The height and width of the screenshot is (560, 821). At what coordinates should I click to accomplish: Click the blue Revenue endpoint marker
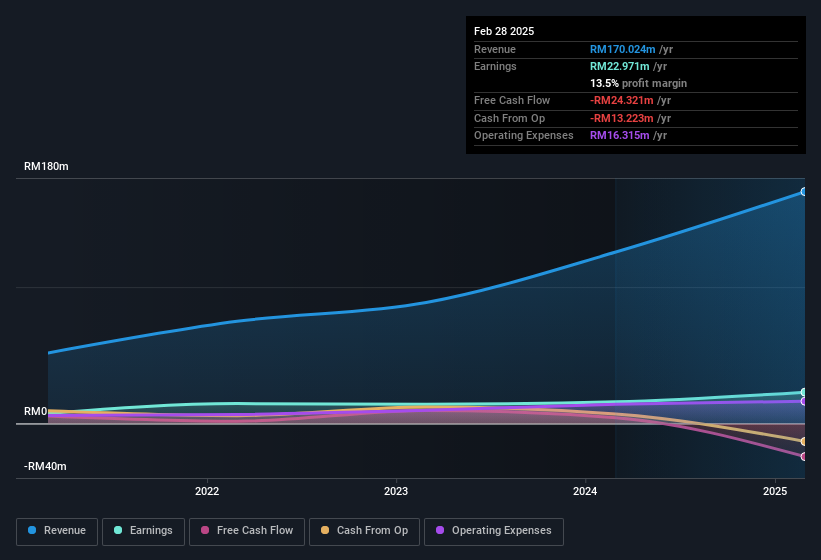[804, 192]
